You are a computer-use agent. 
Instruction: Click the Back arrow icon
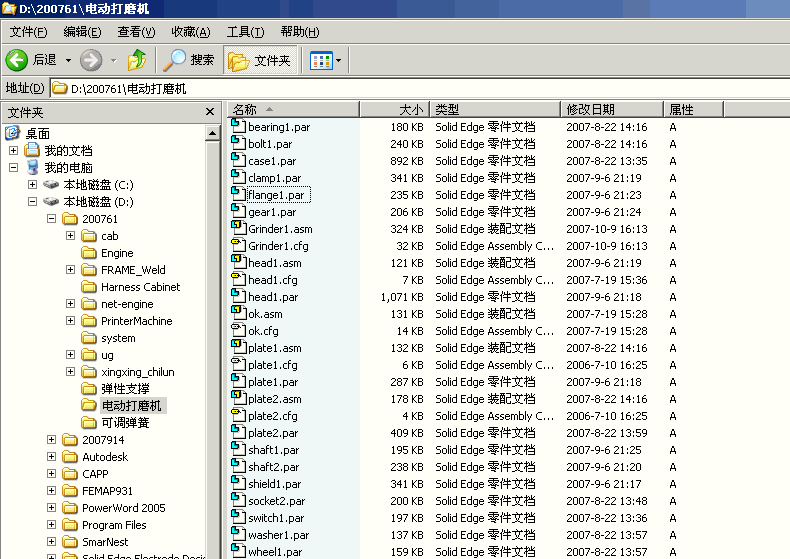(x=17, y=60)
